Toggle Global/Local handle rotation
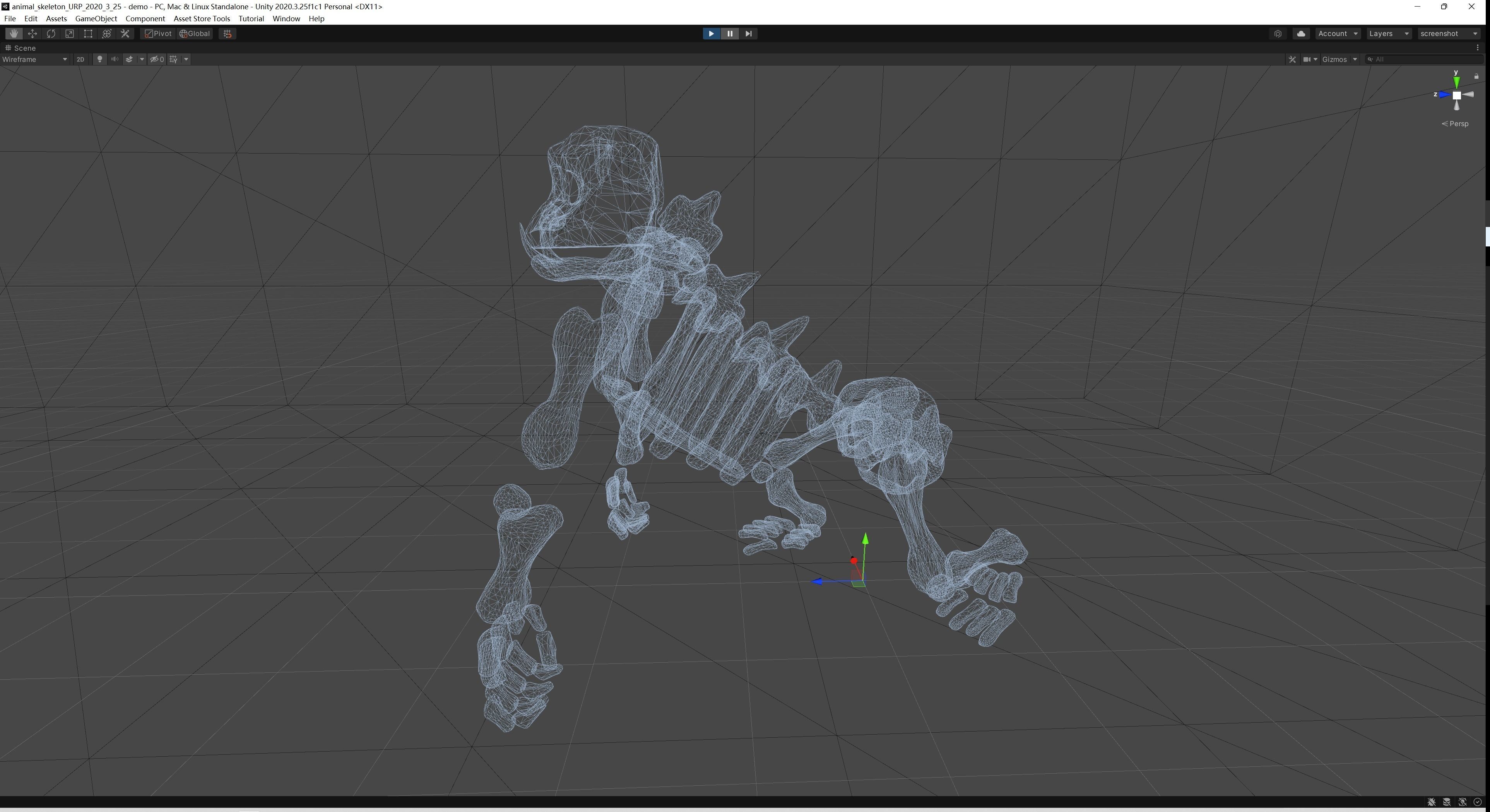 point(195,34)
